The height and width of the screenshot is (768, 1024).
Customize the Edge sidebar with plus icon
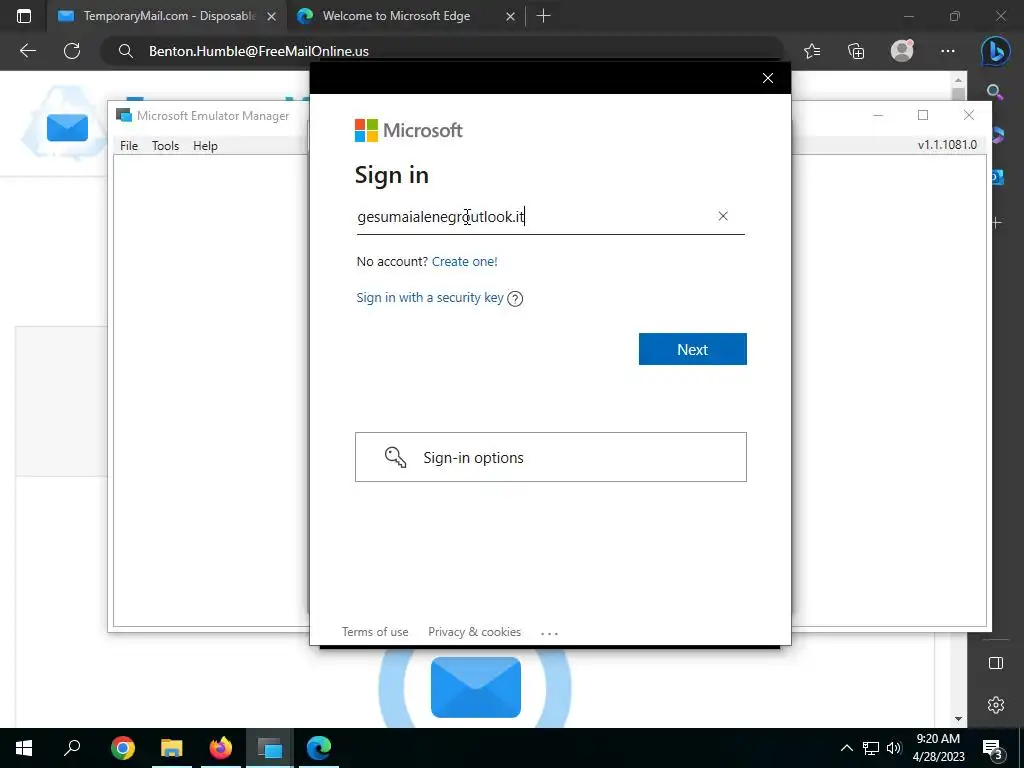pyautogui.click(x=997, y=223)
